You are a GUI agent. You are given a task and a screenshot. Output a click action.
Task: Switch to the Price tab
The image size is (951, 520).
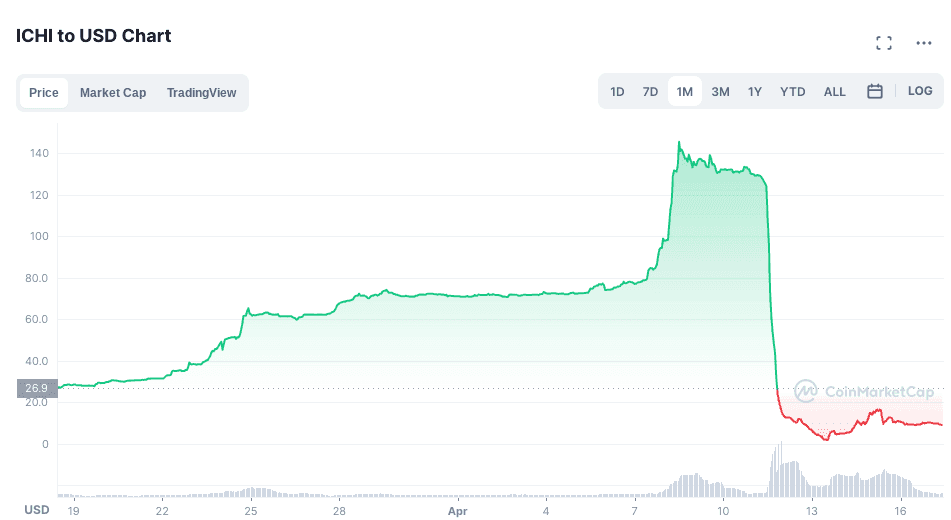(43, 93)
